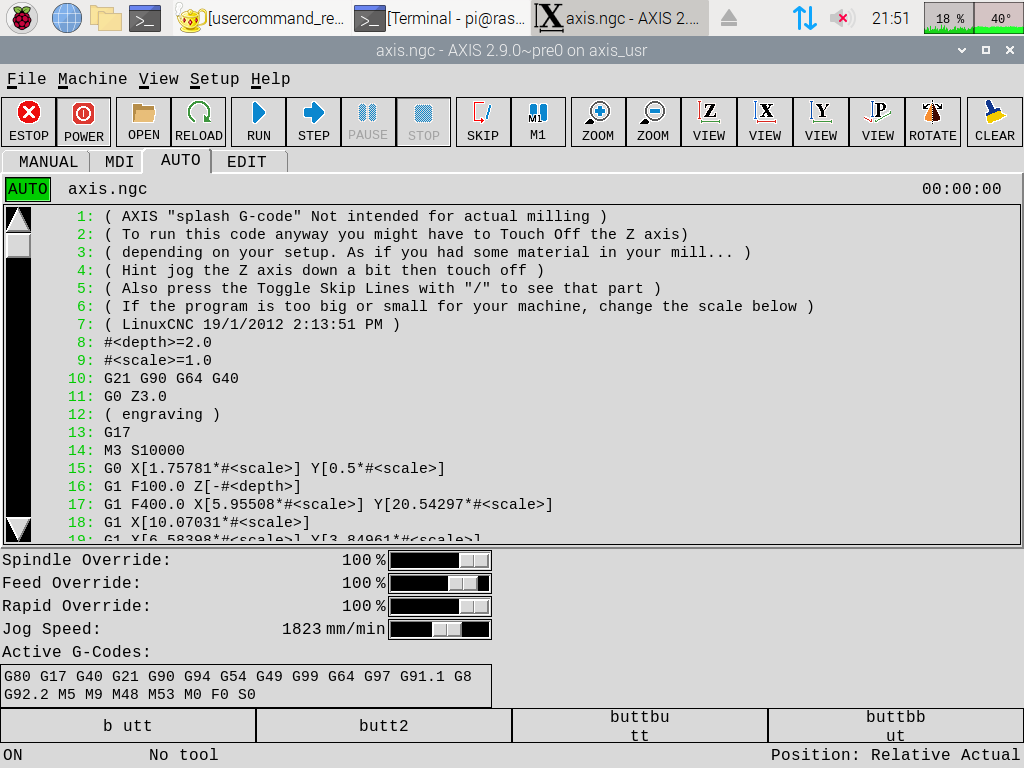This screenshot has width=1024, height=768.
Task: Launch the web browser globe icon
Action: (67, 18)
